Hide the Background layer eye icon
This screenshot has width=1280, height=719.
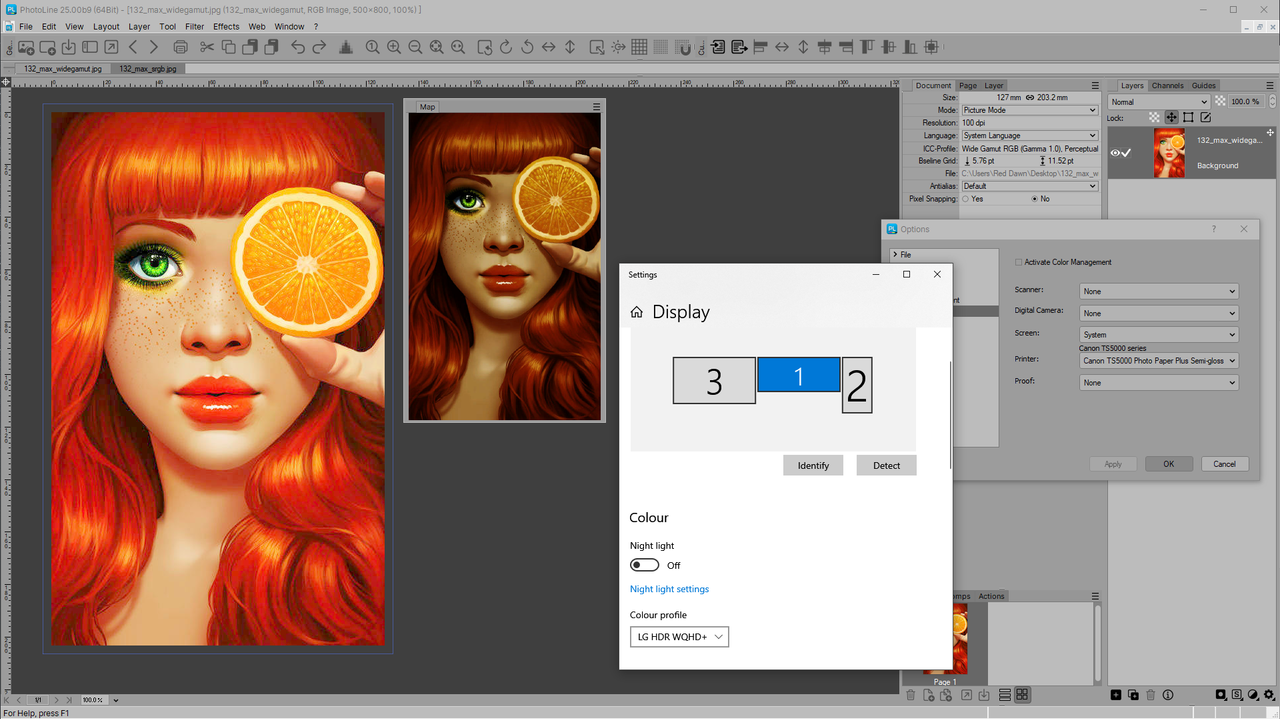click(1115, 153)
